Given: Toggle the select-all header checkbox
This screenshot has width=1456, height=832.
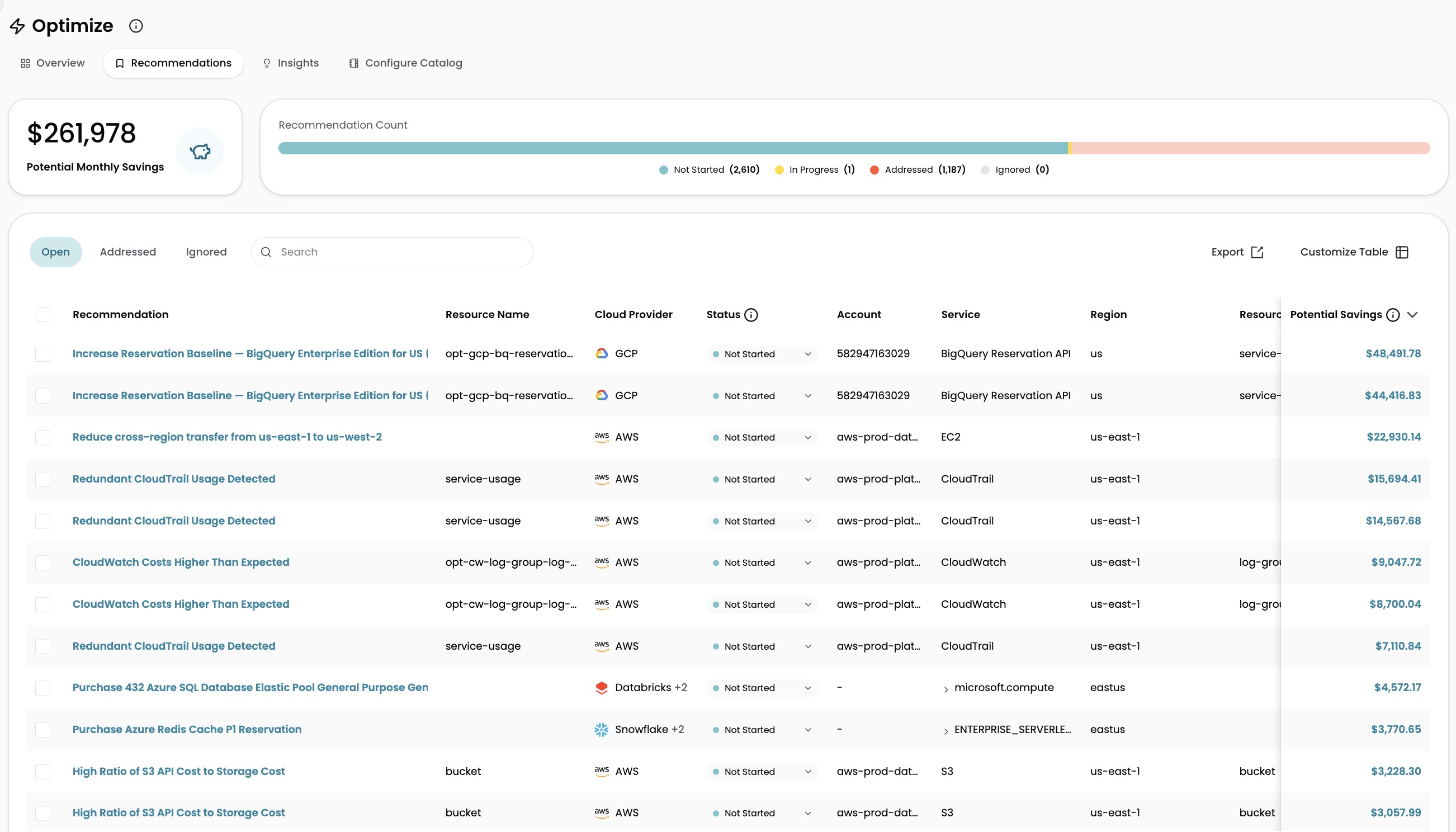Looking at the screenshot, I should click(x=43, y=315).
